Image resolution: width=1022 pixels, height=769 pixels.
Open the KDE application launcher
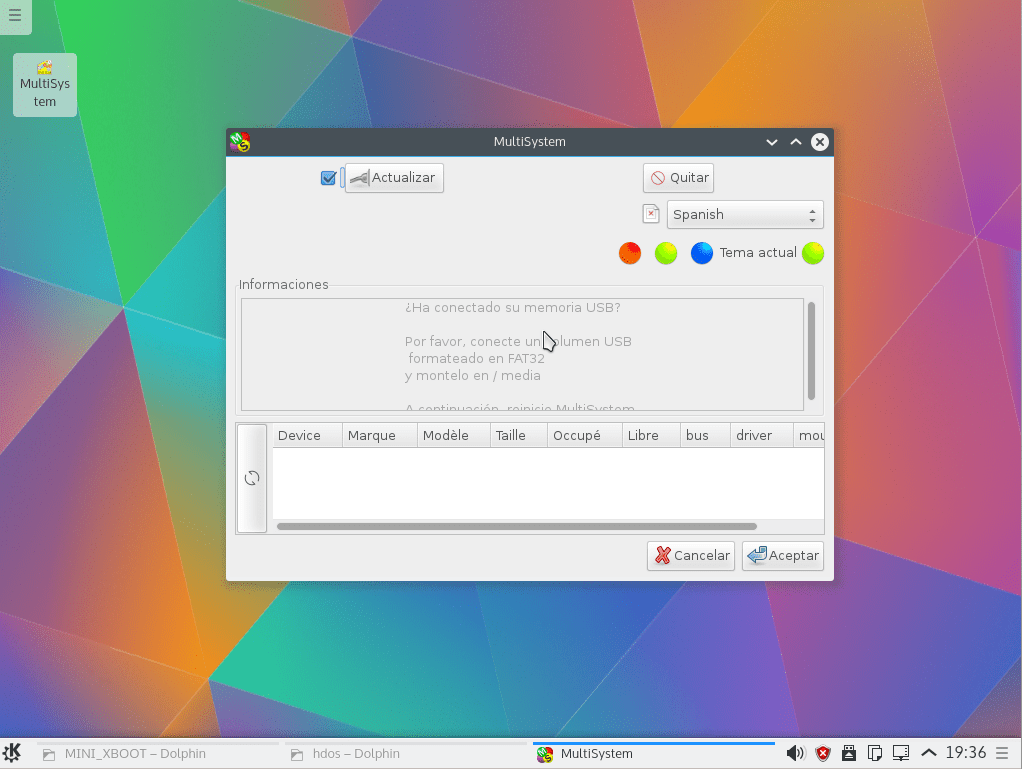pos(12,753)
